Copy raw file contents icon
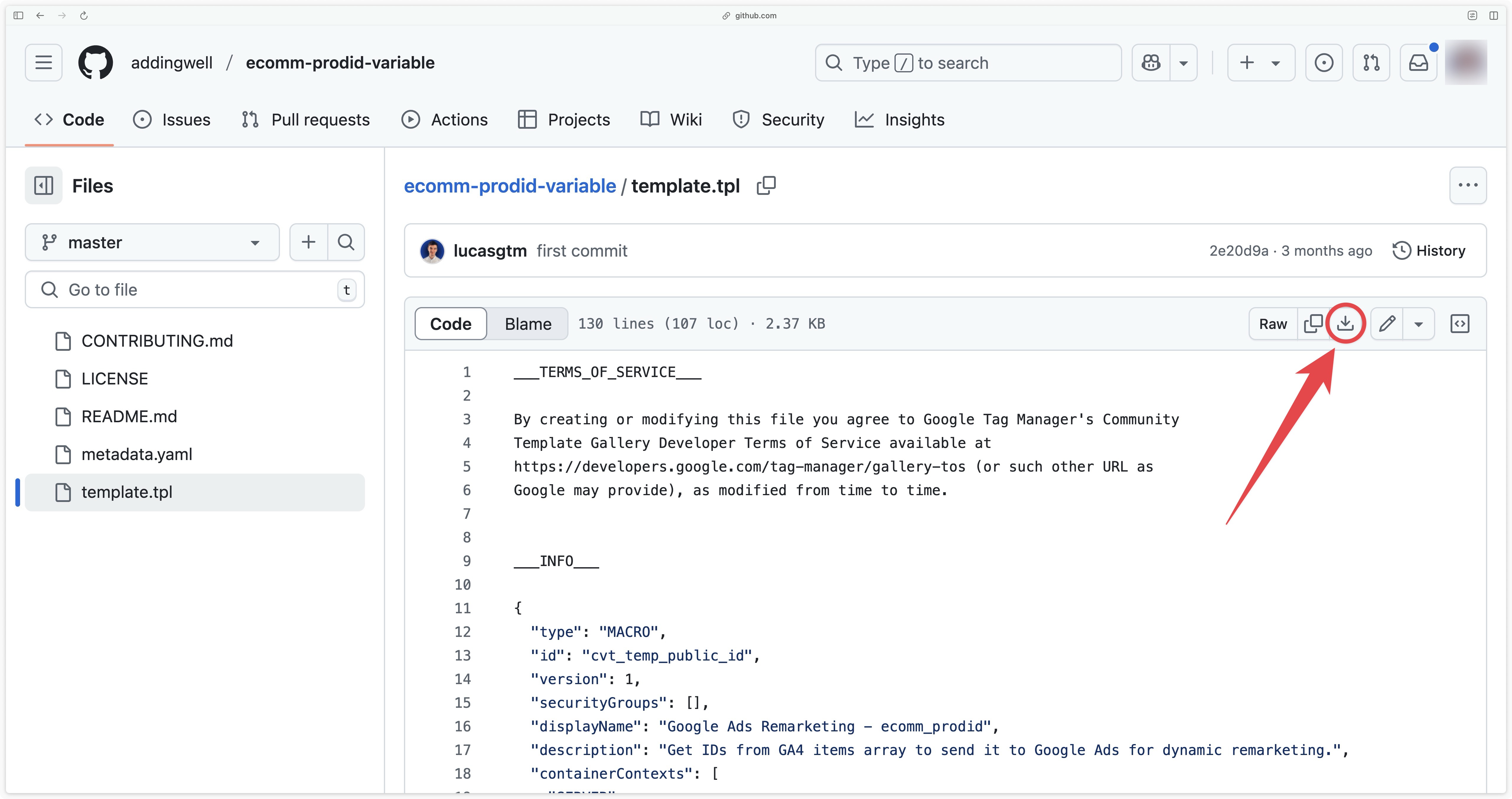This screenshot has height=799, width=1512. coord(1312,324)
